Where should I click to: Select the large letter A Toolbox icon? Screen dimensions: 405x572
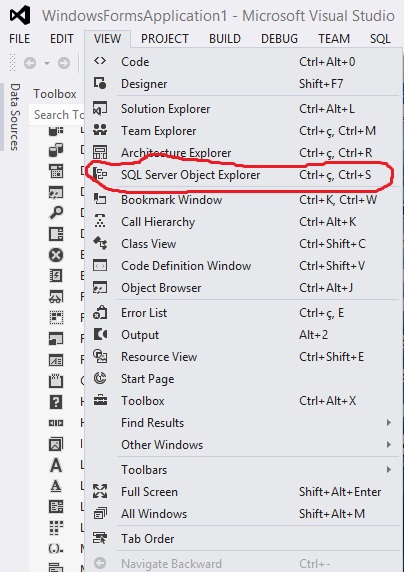pyautogui.click(x=56, y=465)
